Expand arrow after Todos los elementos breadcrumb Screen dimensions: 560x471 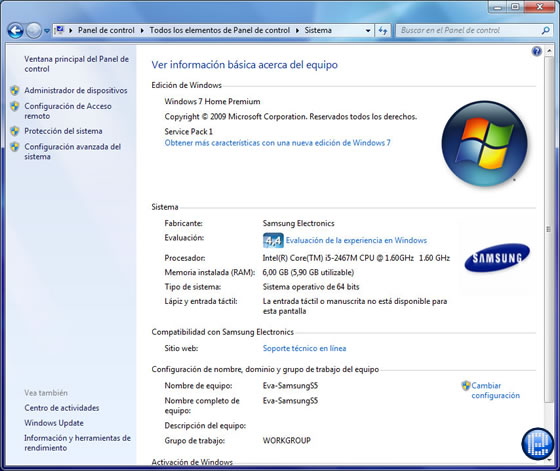click(297, 31)
